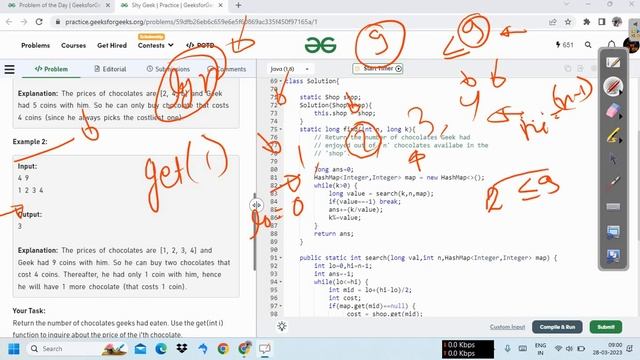Open the notifications bell

[611, 45]
